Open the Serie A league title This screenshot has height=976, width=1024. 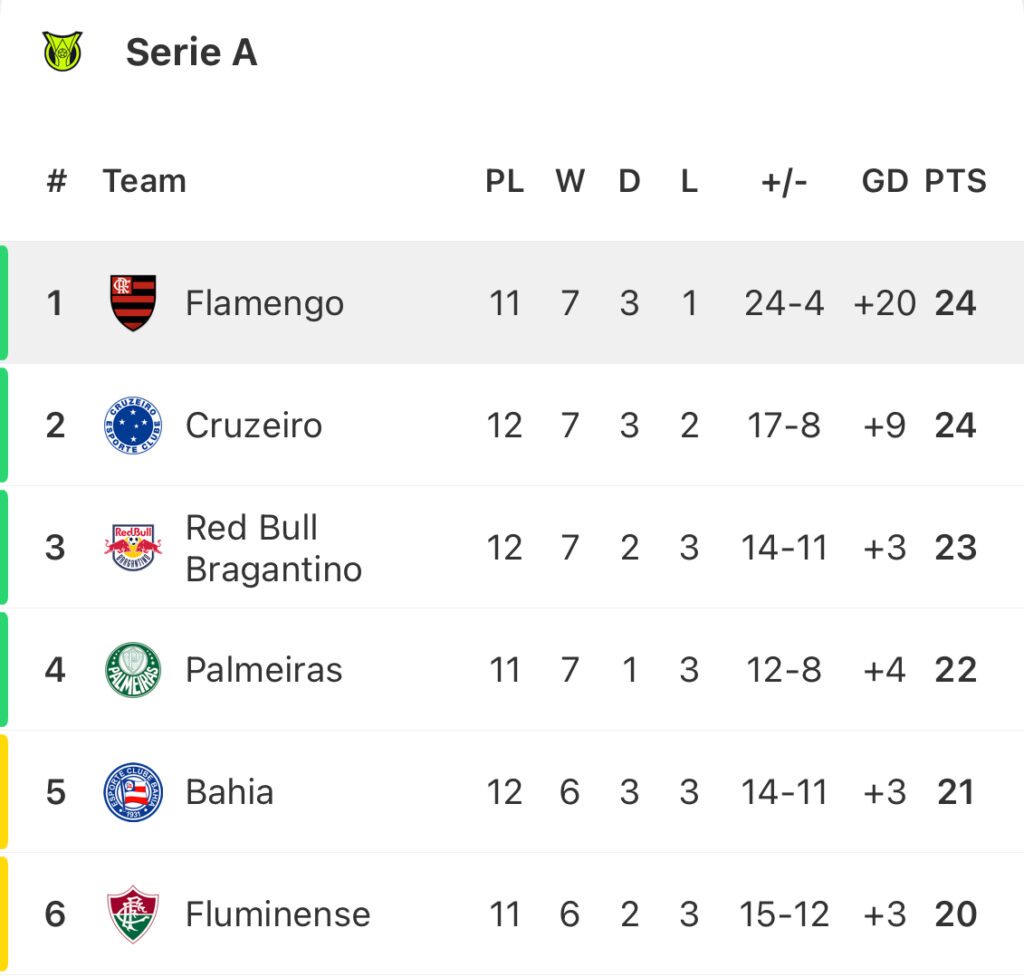(x=191, y=52)
